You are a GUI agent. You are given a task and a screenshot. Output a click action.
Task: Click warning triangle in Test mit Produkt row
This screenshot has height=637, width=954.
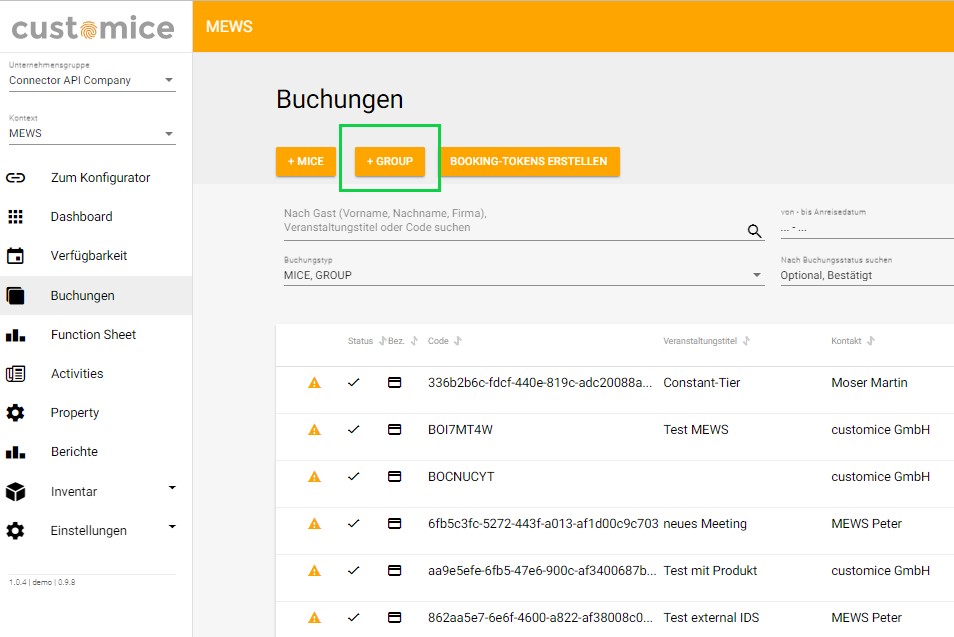click(x=314, y=571)
